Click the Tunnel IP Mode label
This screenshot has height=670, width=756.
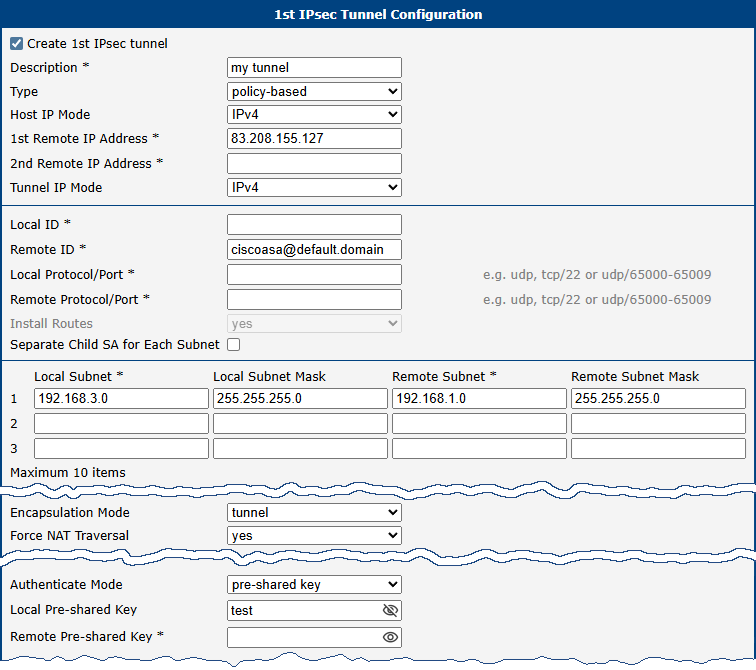[x=56, y=188]
